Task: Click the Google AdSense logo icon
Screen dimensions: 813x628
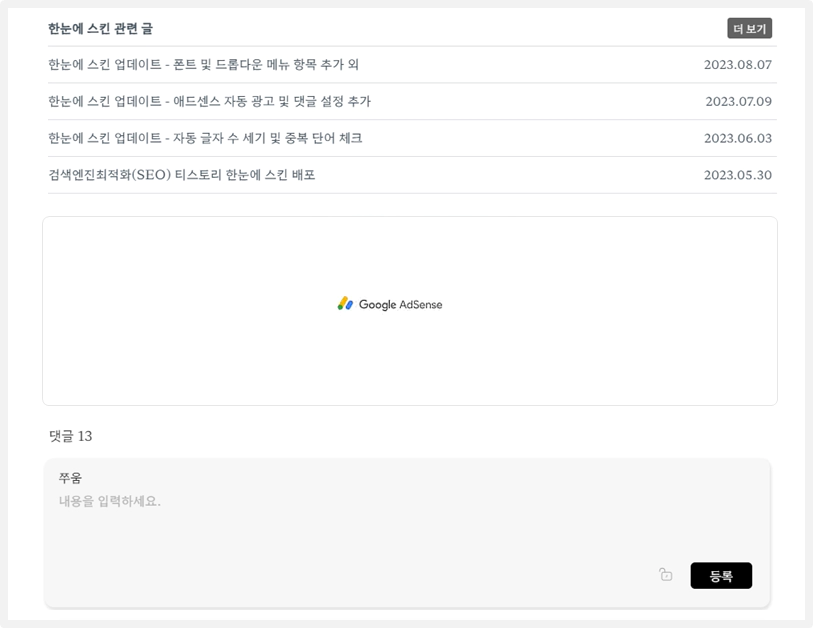Action: click(345, 304)
